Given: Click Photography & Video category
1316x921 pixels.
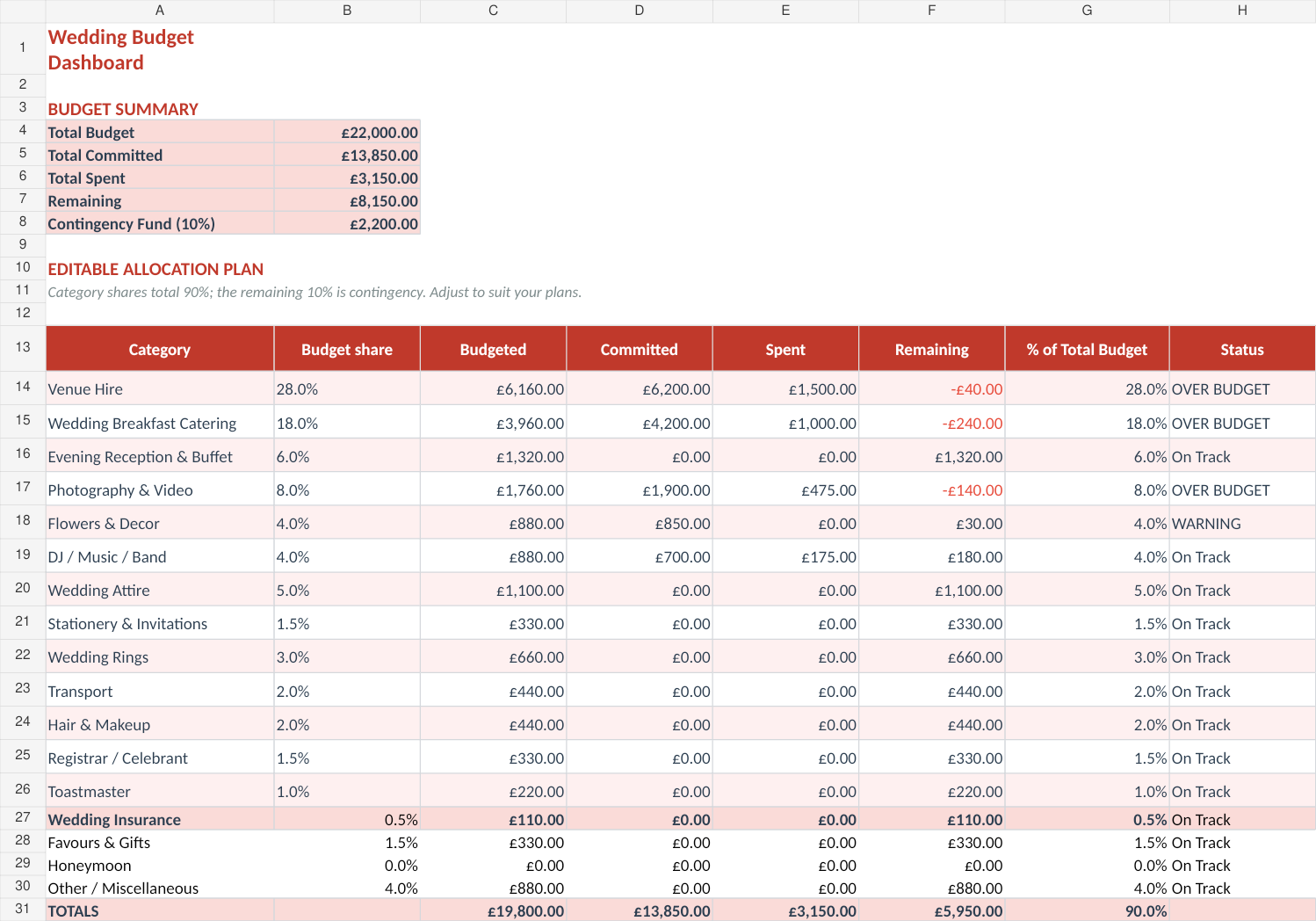Looking at the screenshot, I should click(x=160, y=490).
